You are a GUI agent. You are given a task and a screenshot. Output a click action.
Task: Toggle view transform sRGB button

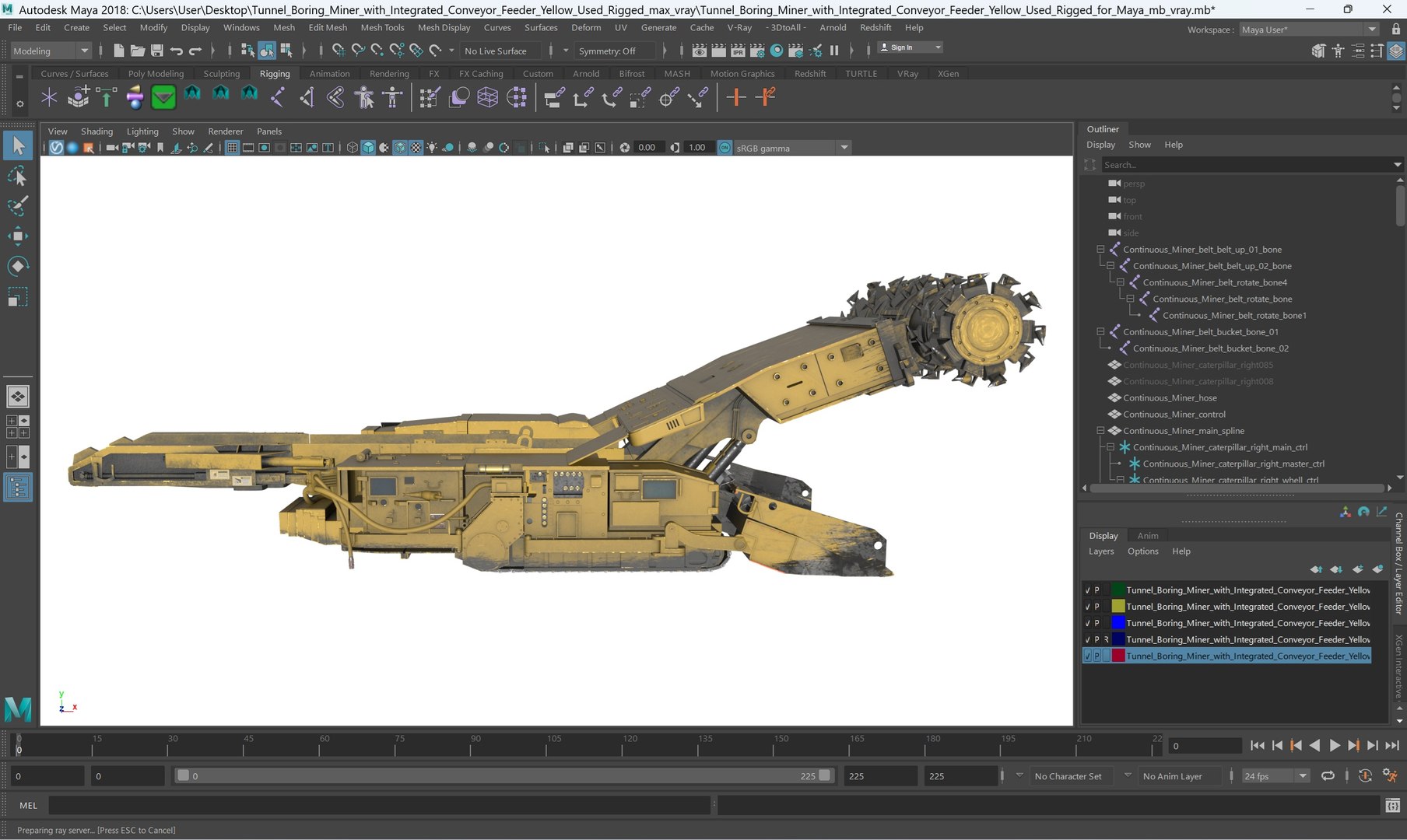[725, 148]
